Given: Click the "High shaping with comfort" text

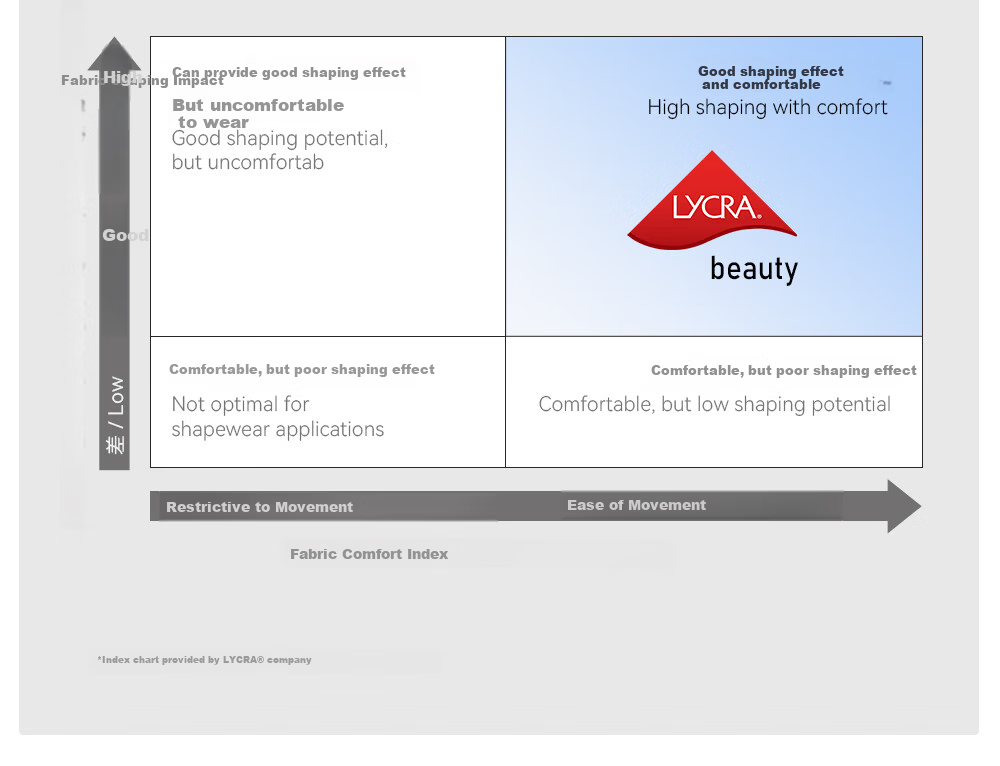Looking at the screenshot, I should point(767,107).
